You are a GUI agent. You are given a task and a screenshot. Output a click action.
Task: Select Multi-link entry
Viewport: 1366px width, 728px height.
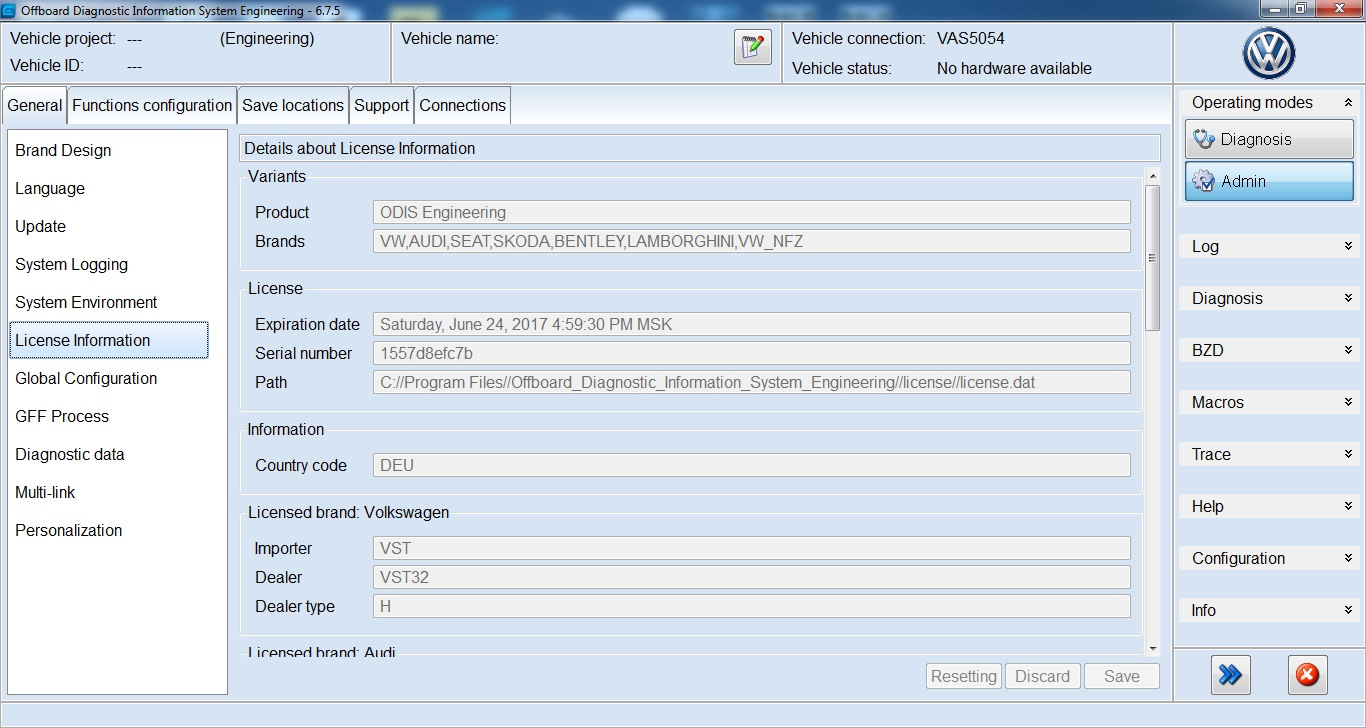click(108, 492)
